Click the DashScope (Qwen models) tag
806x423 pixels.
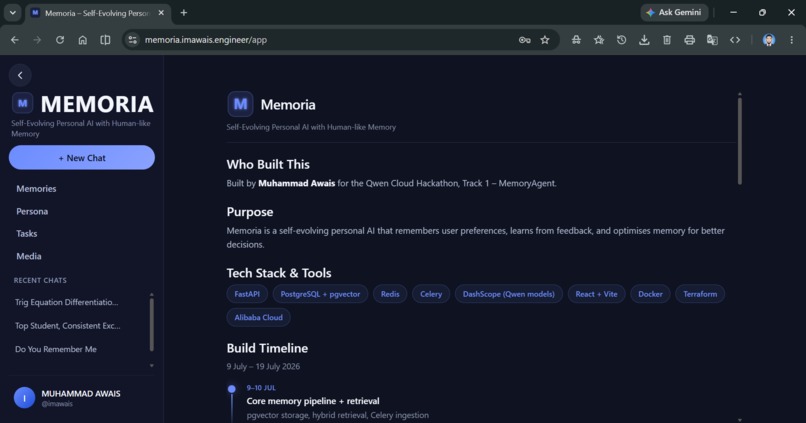point(508,294)
